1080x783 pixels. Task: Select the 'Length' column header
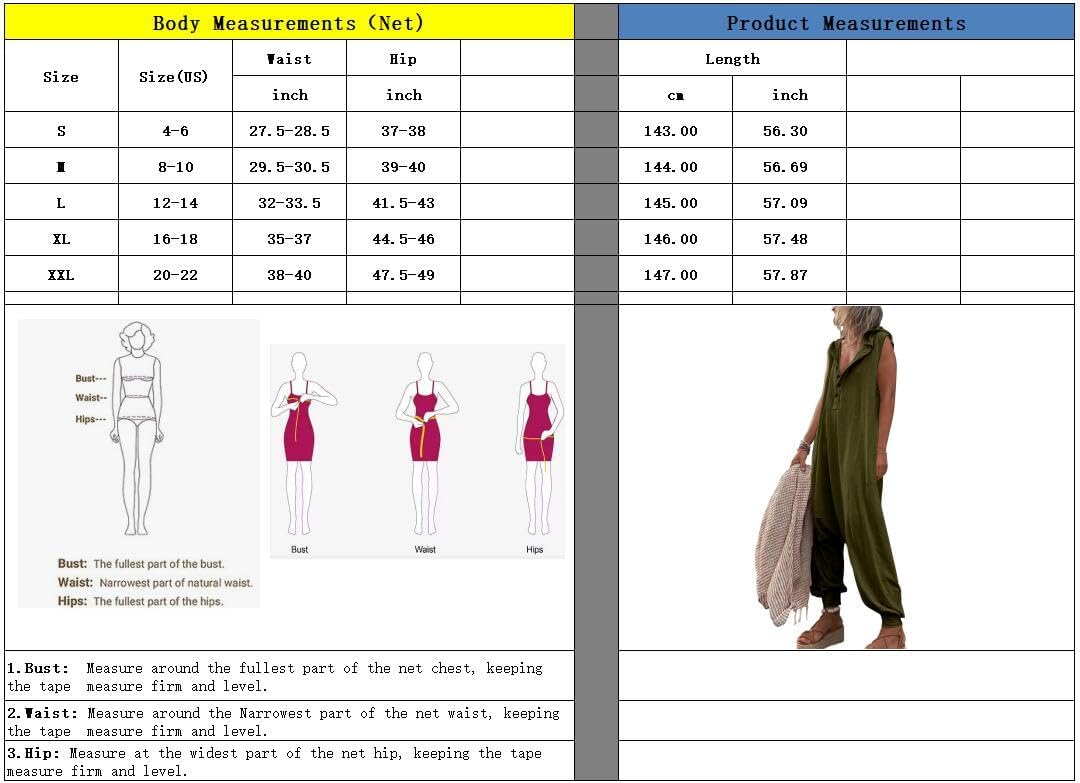coord(732,59)
